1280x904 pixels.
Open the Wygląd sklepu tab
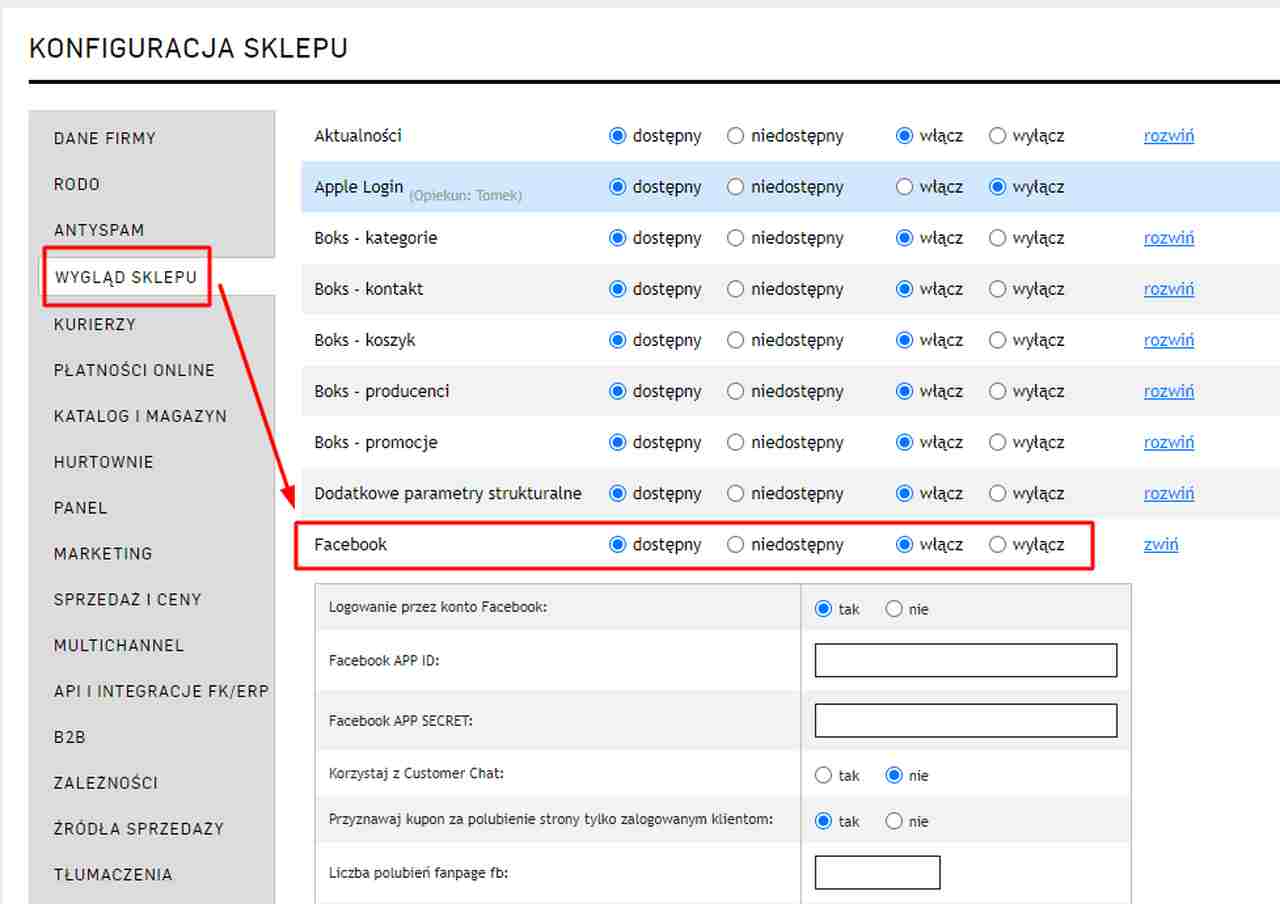coord(126,277)
